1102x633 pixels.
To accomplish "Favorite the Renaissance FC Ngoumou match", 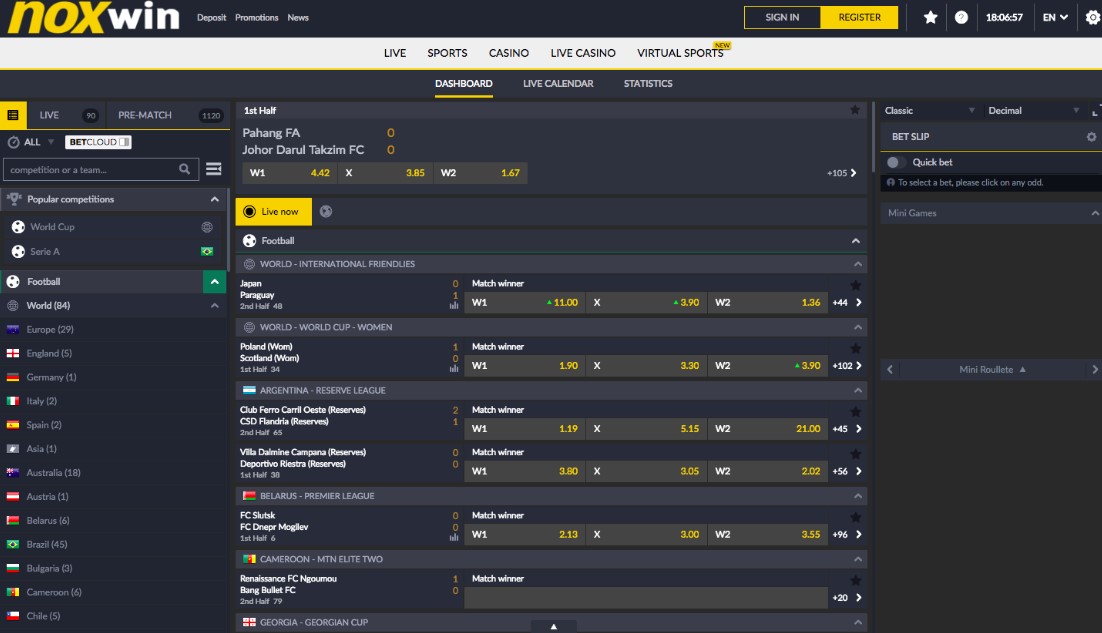I will pos(855,580).
